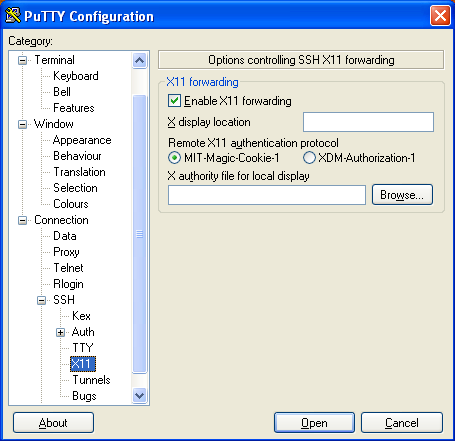Go to Proxy settings
Image resolution: width=455 pixels, height=441 pixels.
[x=66, y=252]
